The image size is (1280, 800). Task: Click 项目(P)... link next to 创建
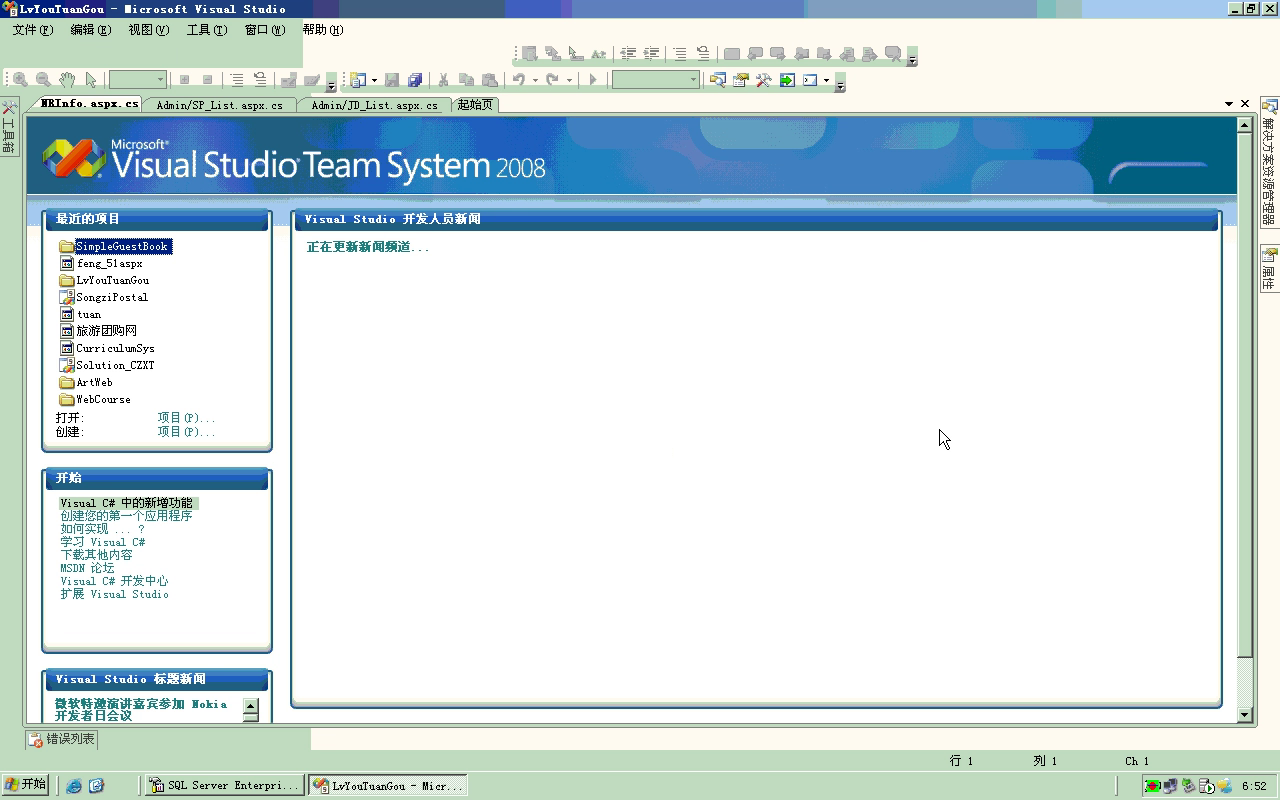[186, 432]
